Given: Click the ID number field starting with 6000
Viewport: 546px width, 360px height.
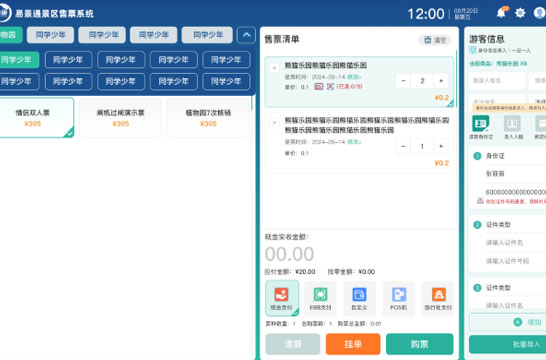Looking at the screenshot, I should pos(515,192).
